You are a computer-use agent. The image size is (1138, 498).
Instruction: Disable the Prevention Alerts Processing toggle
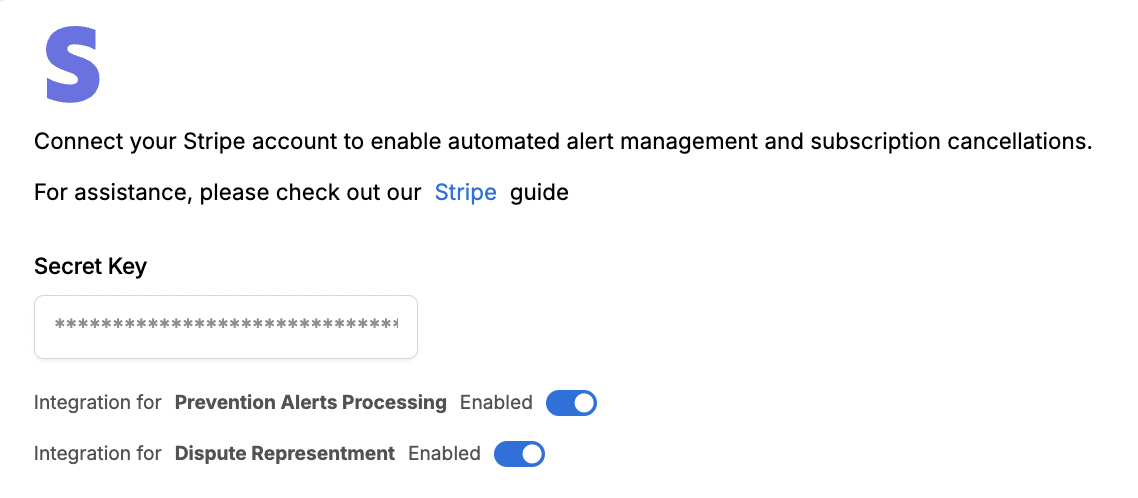(571, 402)
